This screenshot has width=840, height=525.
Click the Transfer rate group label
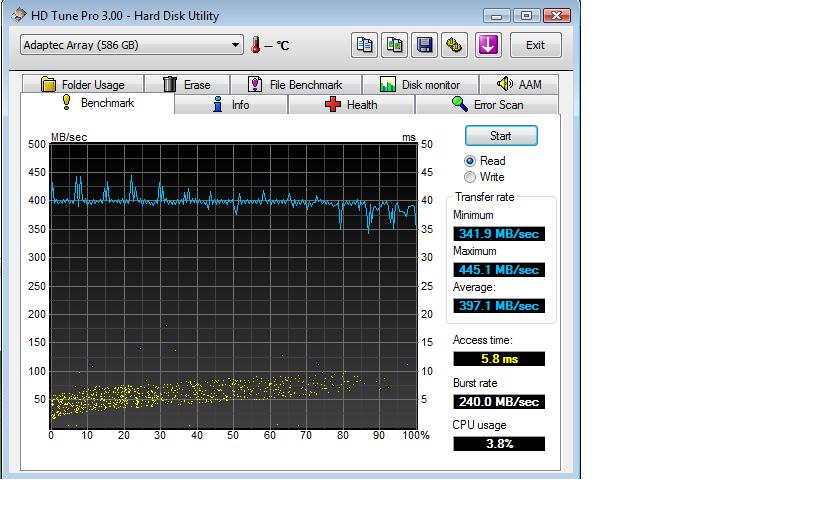pyautogui.click(x=485, y=197)
